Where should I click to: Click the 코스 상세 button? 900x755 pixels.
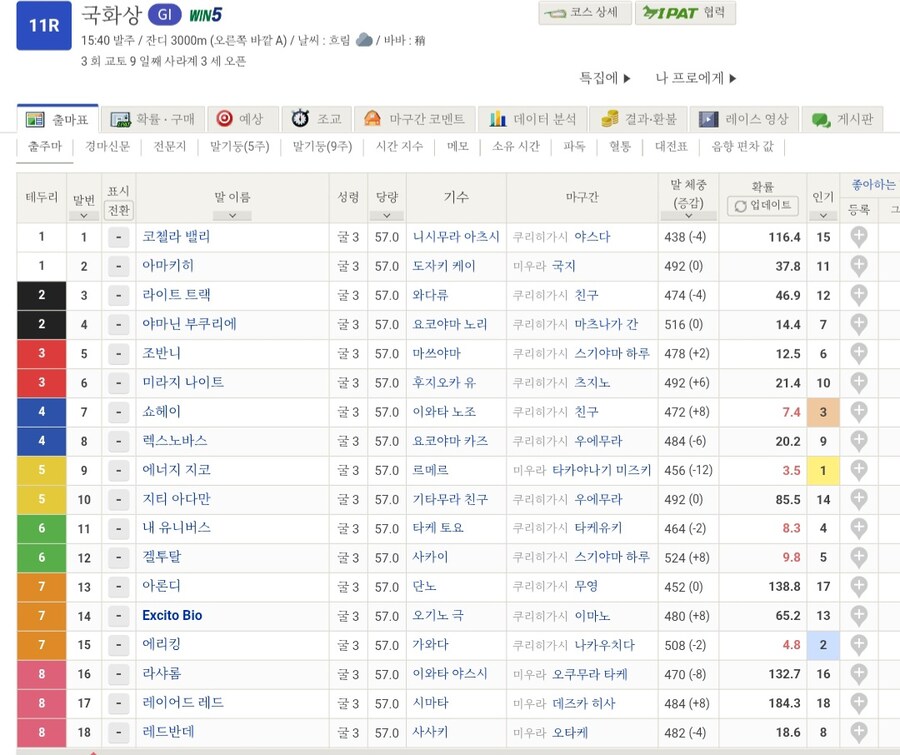click(585, 14)
